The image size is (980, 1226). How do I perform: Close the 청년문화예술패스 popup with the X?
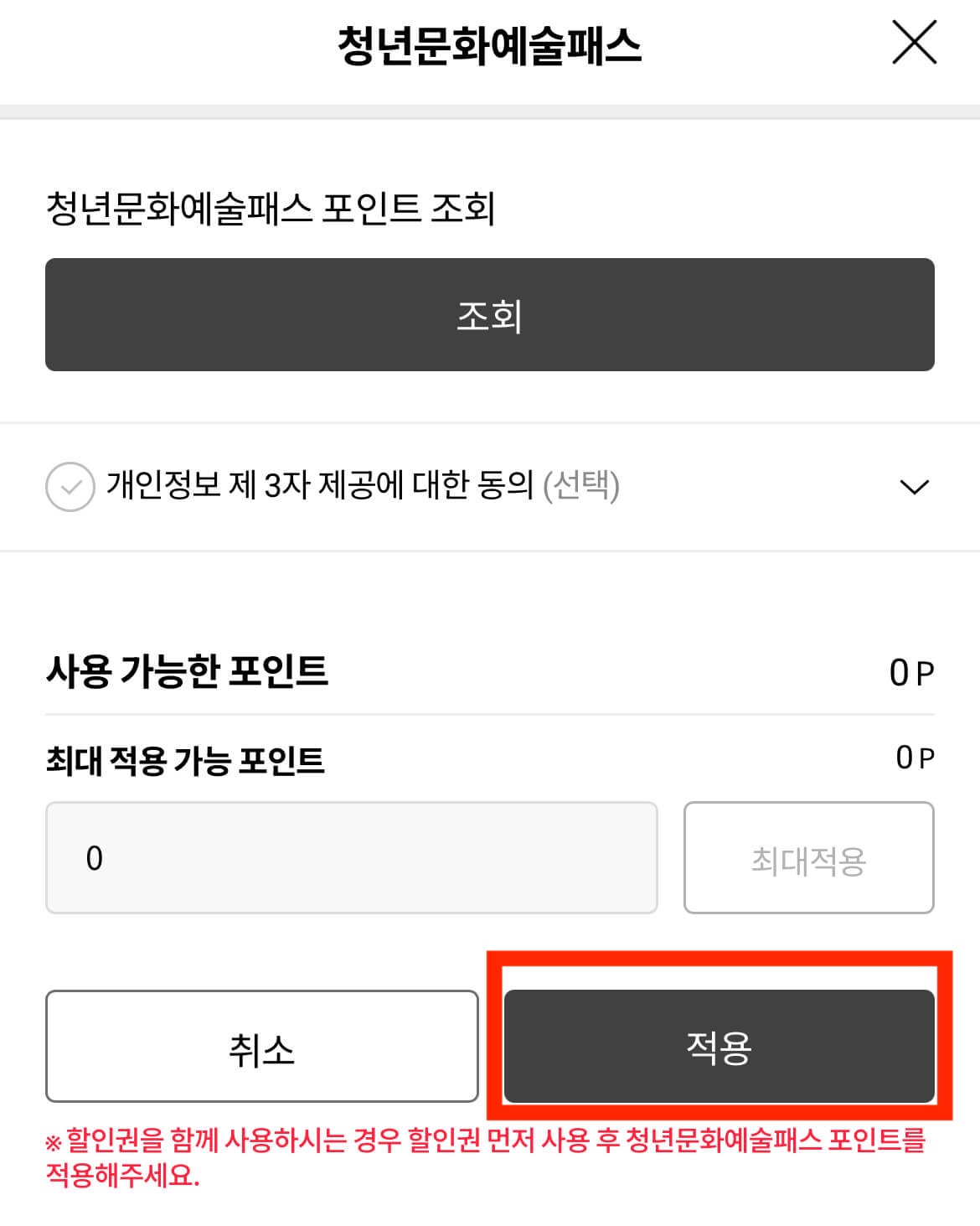tap(915, 42)
